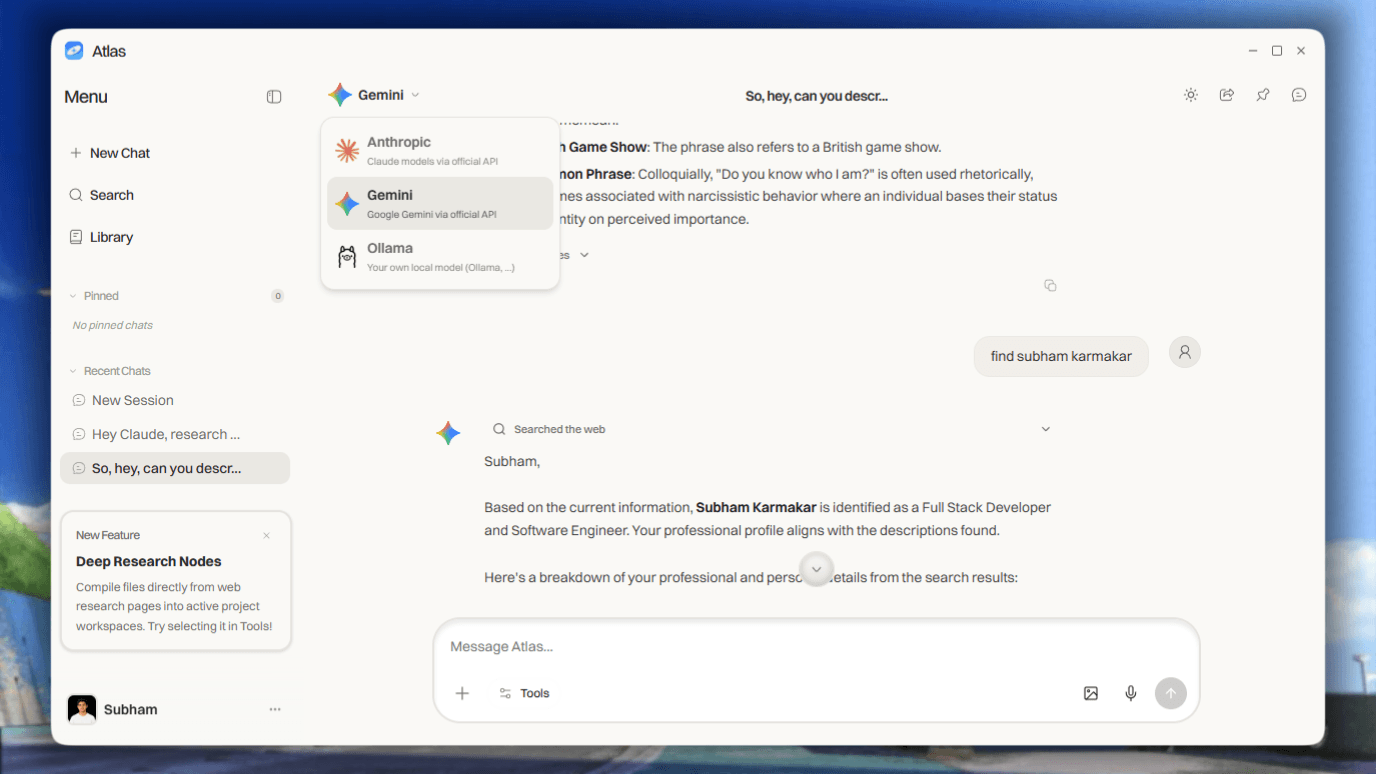The height and width of the screenshot is (774, 1376).
Task: Click the pinned count badge '0'
Action: 277,296
